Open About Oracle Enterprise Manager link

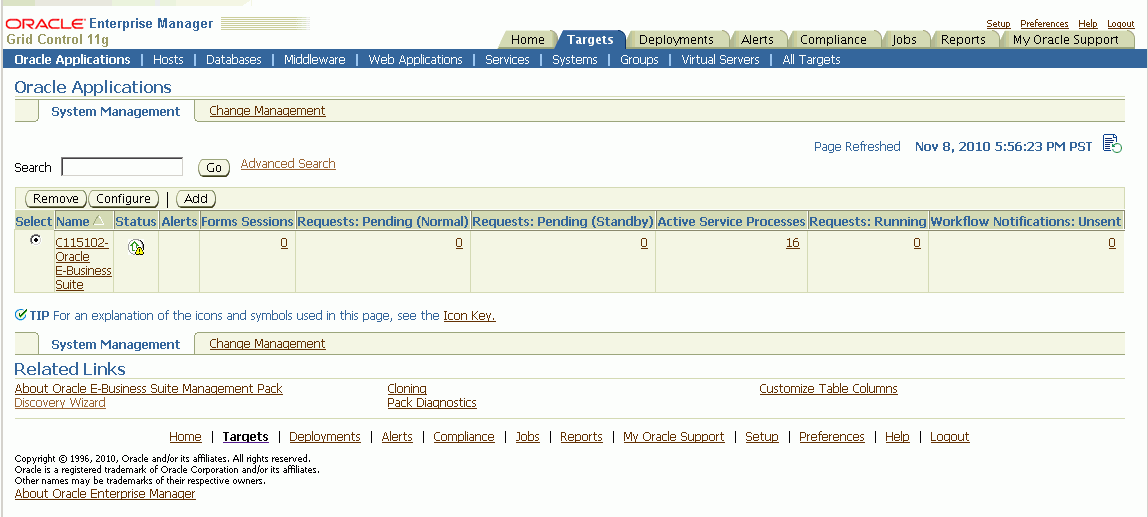point(105,494)
